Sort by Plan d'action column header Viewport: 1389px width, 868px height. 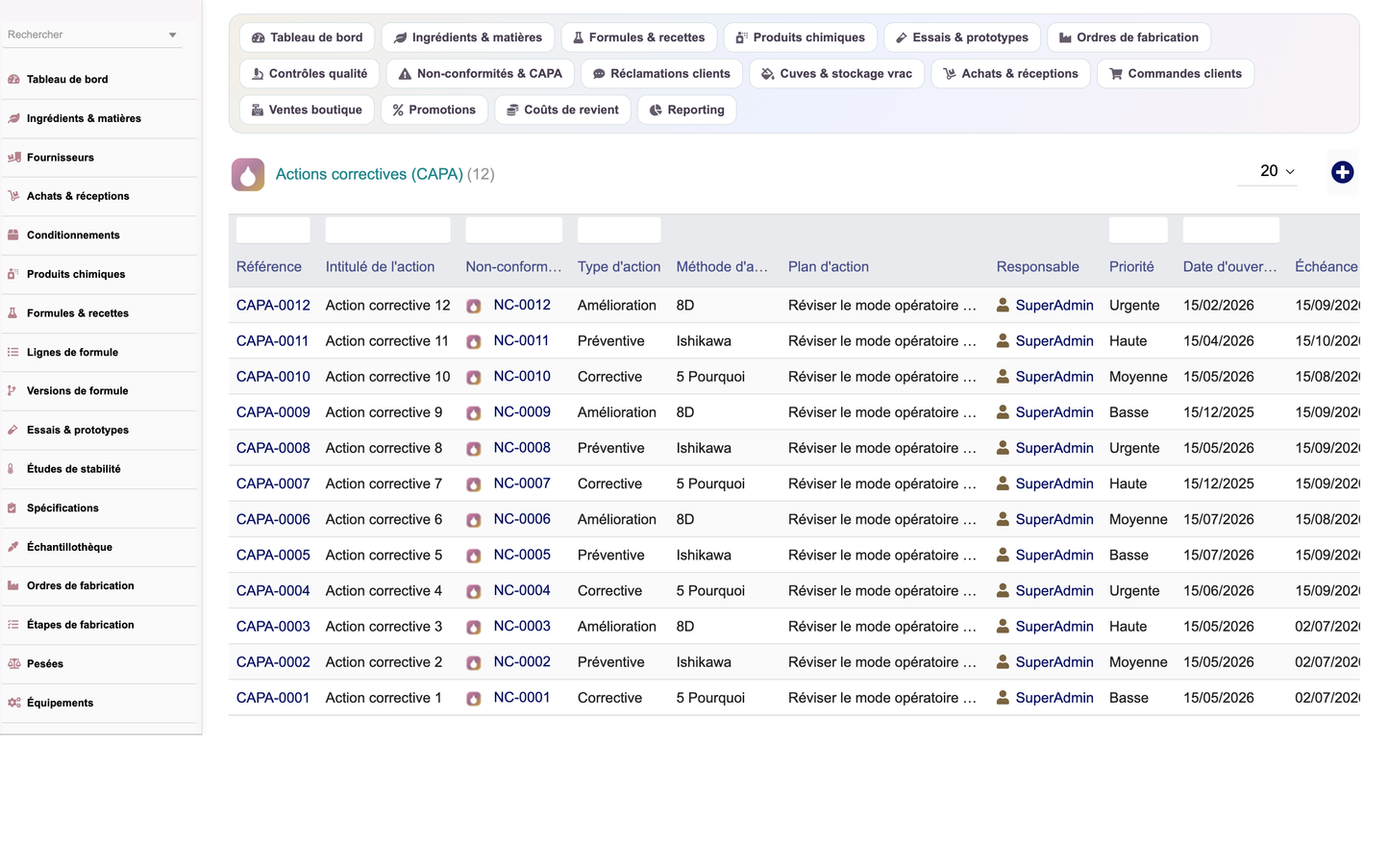click(829, 267)
